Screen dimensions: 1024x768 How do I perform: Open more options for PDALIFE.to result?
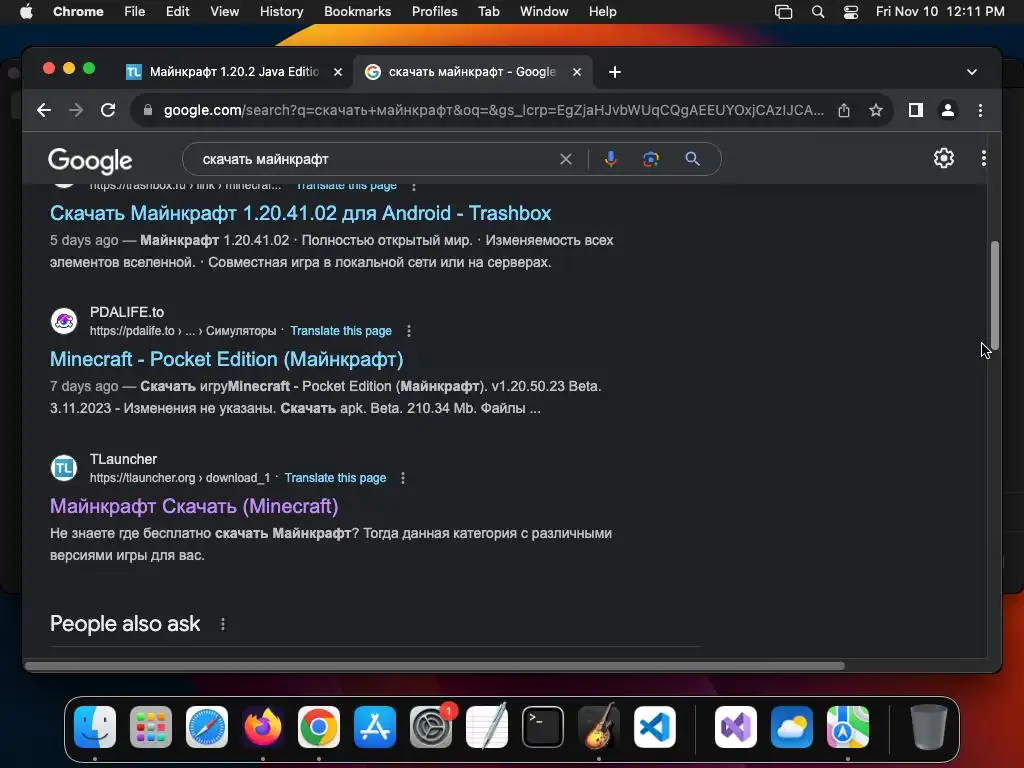[x=409, y=331]
